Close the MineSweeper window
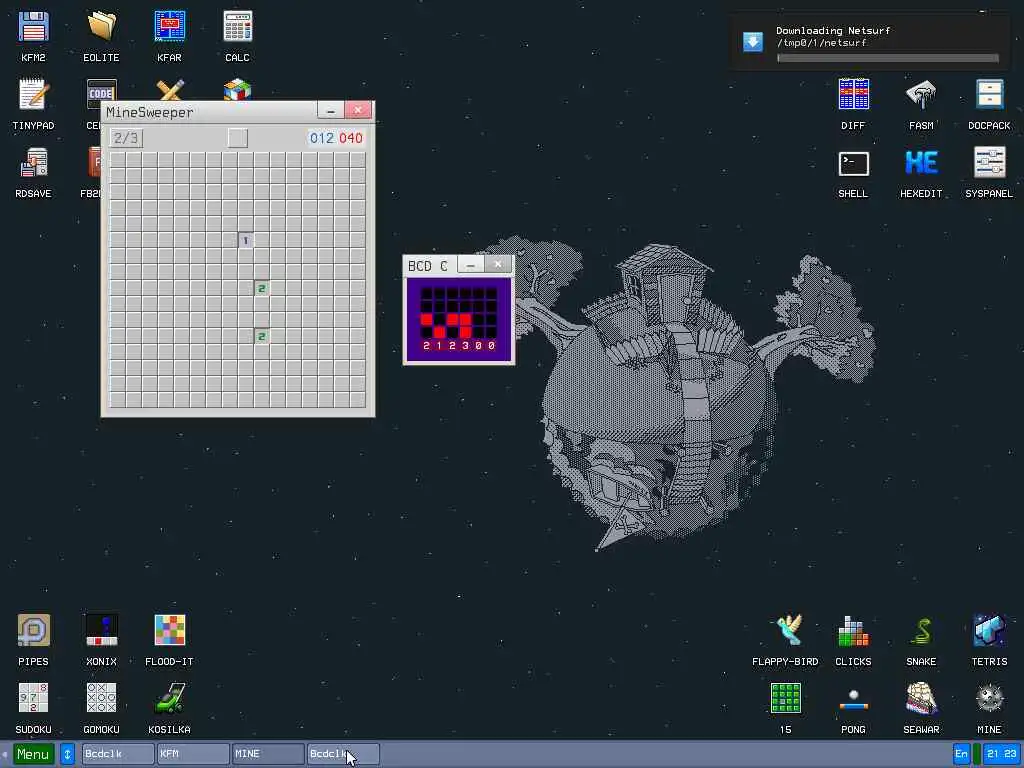The height and width of the screenshot is (768, 1024). point(358,110)
